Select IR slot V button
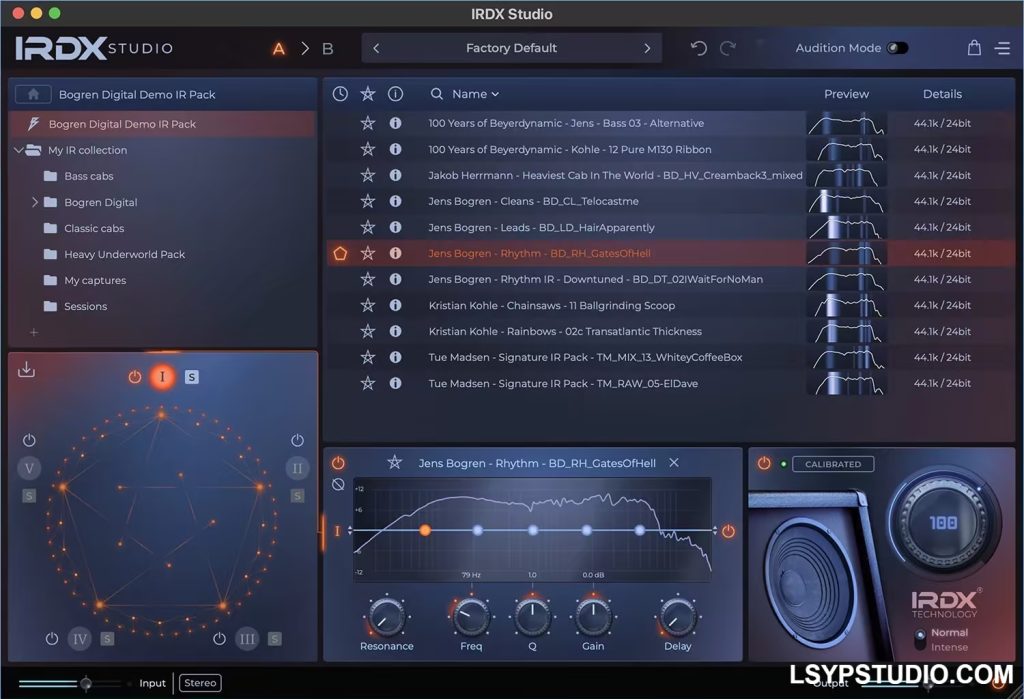Screen dimensions: 1024x699 tap(29, 468)
